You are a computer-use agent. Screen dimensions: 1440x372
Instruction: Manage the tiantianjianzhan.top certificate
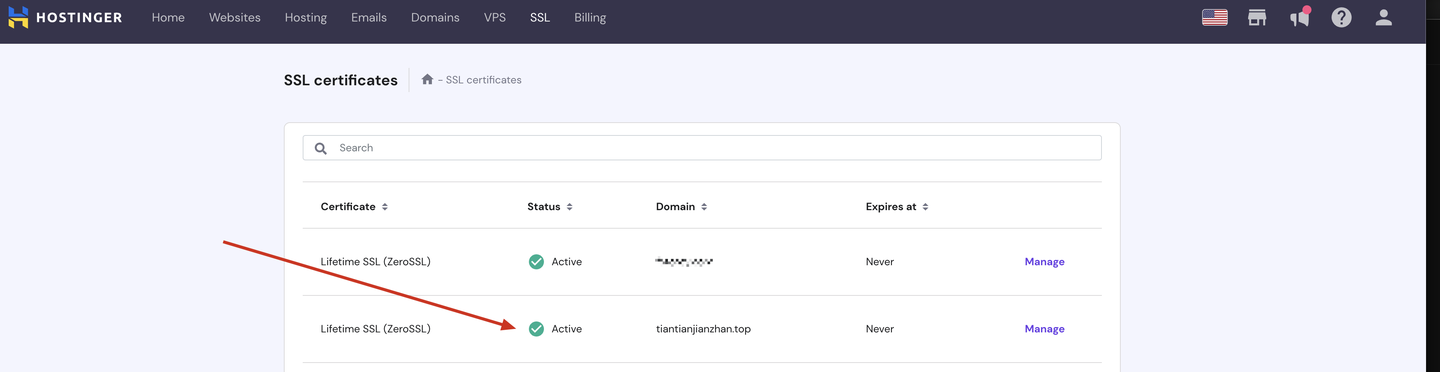1044,329
